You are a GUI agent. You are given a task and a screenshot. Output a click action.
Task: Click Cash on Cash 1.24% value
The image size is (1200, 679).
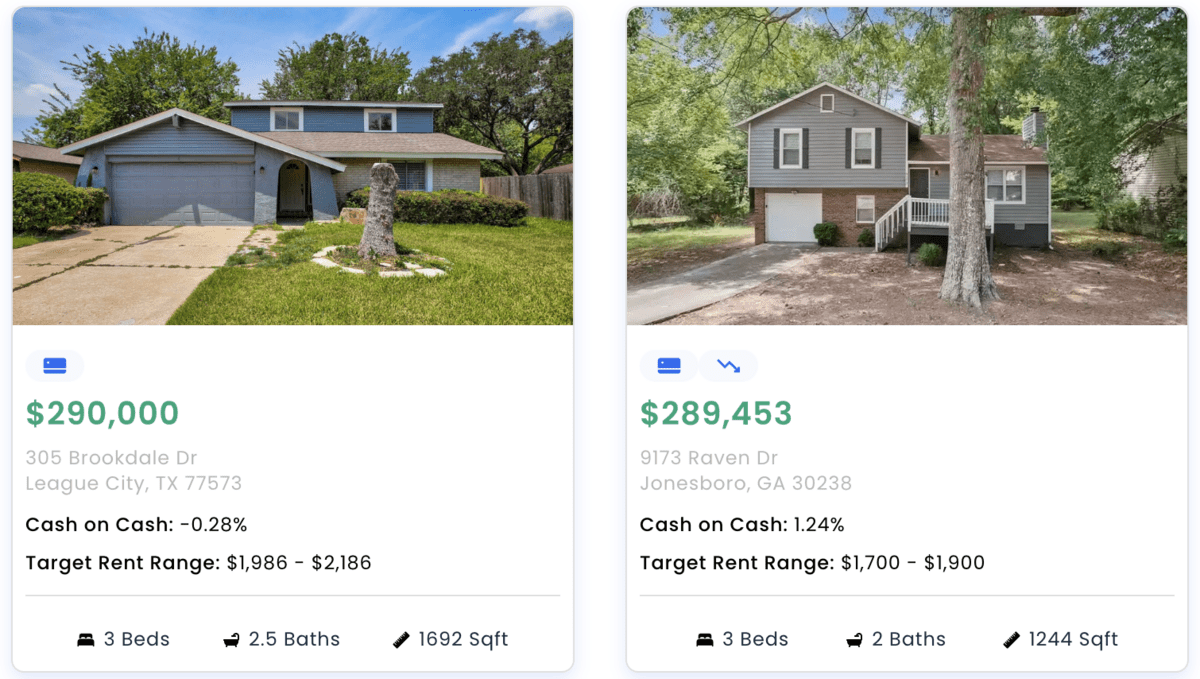(x=819, y=525)
